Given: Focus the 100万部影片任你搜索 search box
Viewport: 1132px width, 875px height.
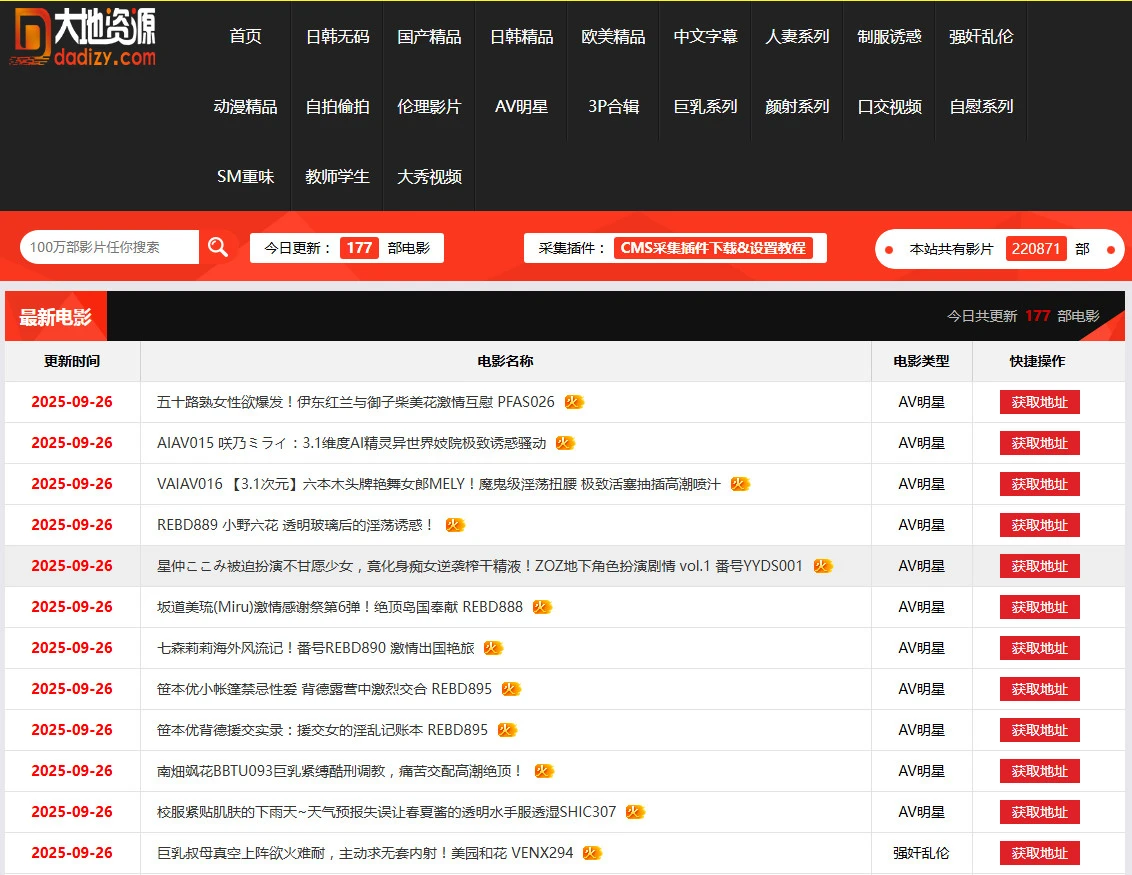Looking at the screenshot, I should (110, 247).
